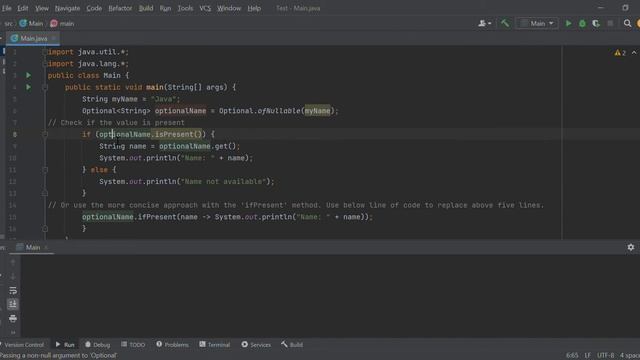Click the up arrow in Run panel
The height and width of the screenshot is (360, 640).
[13, 262]
